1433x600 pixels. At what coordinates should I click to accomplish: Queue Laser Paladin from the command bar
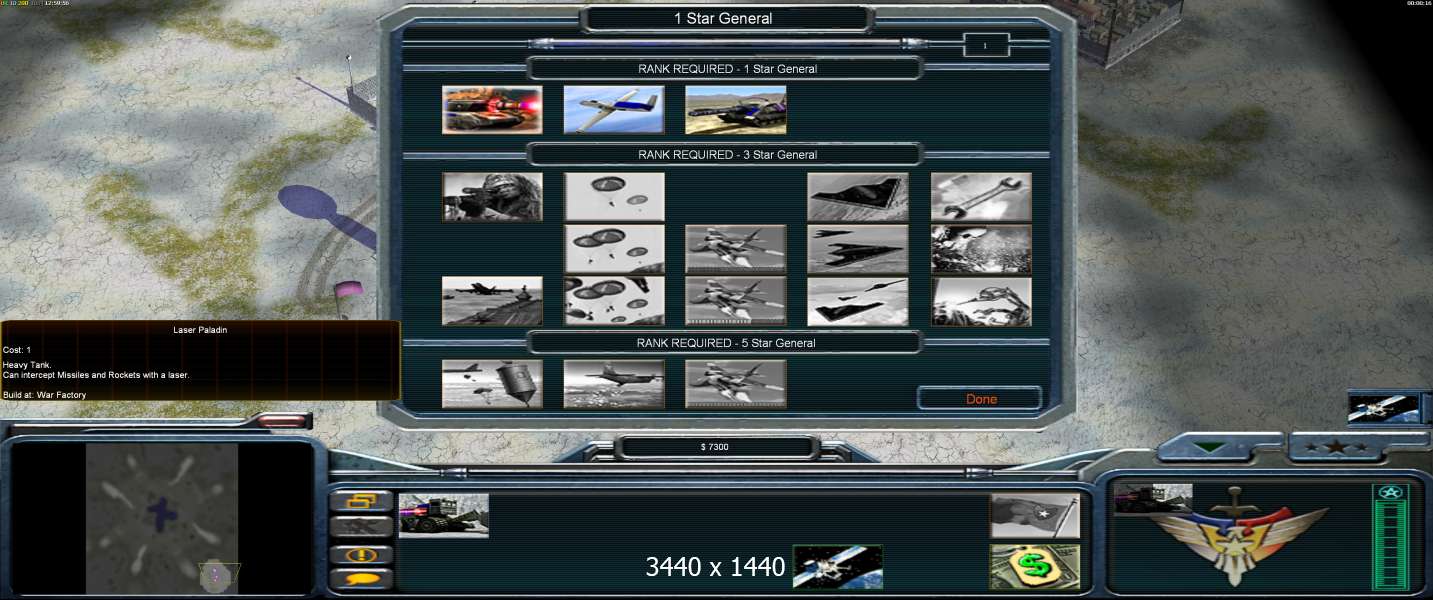[x=444, y=515]
